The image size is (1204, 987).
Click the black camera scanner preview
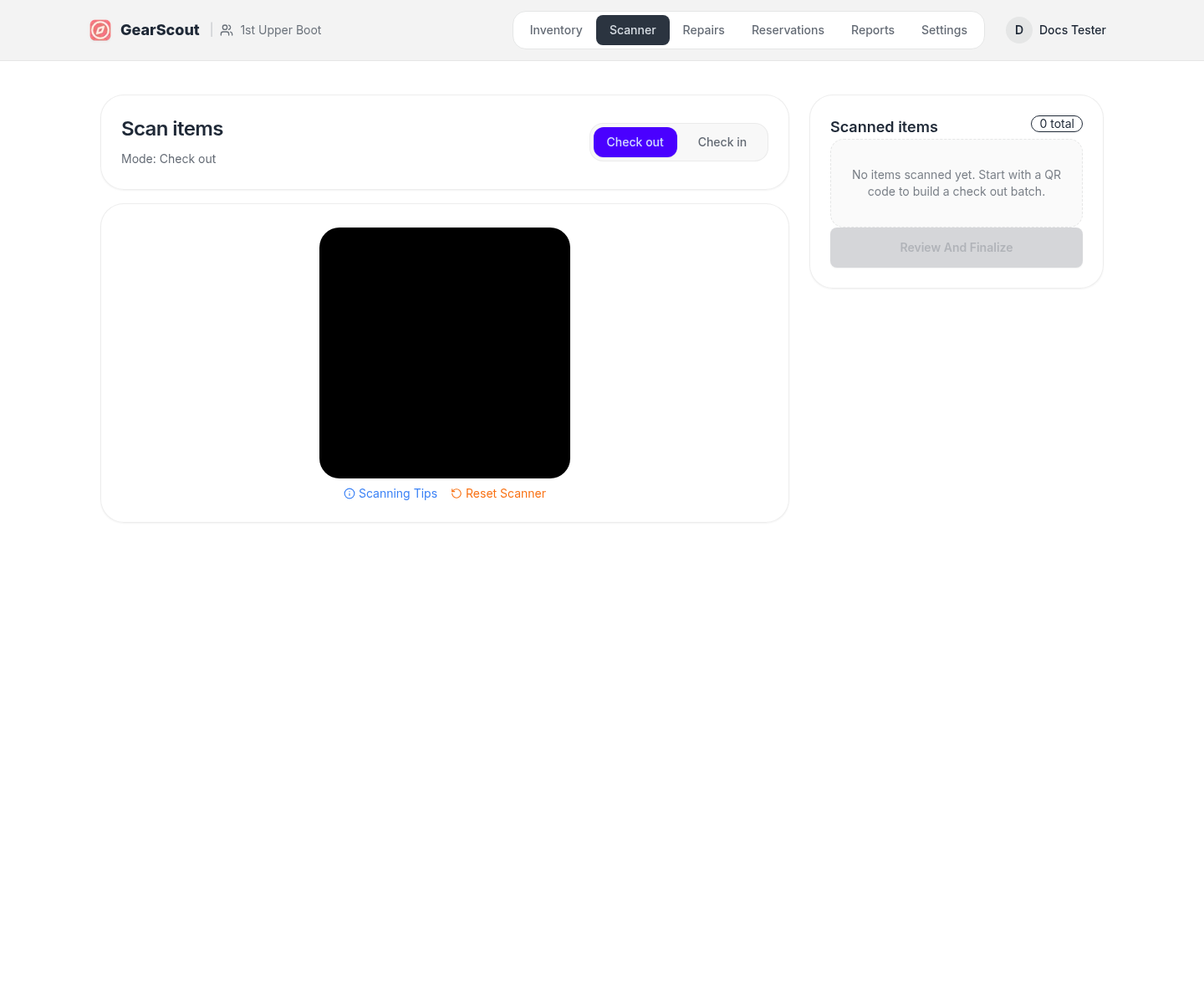coord(445,353)
